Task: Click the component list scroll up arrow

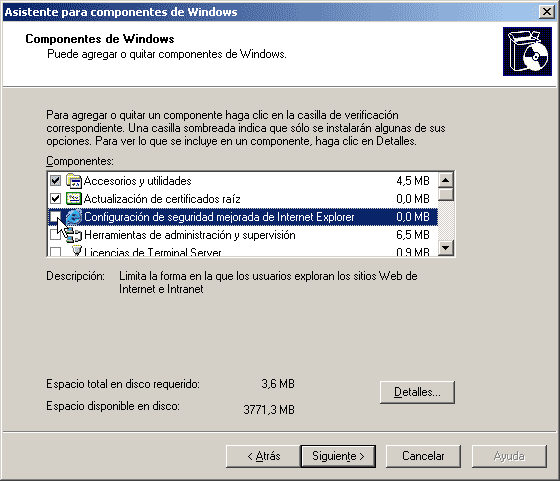Action: click(x=445, y=180)
